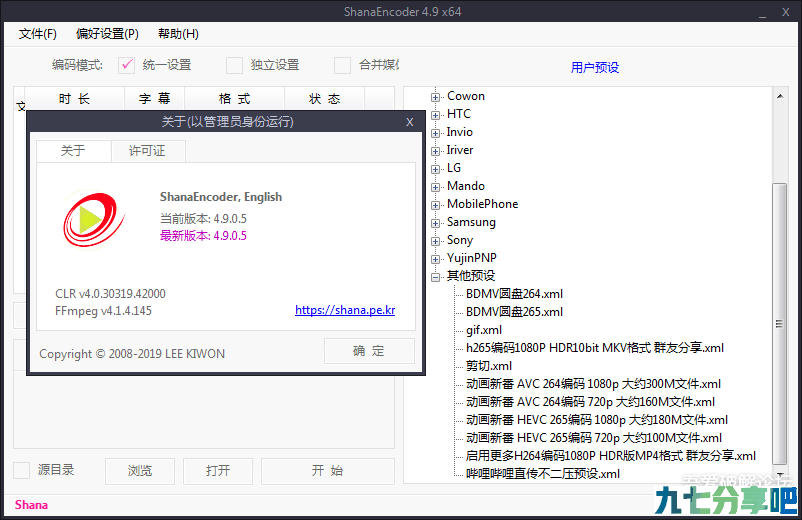Click the Shana status bar text
Screen dimensions: 802x520
pos(31,505)
